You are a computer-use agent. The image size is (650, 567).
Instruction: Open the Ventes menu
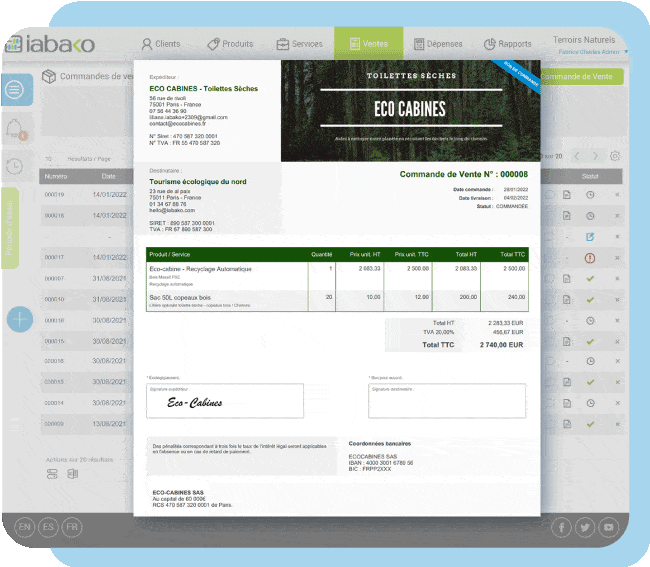(x=369, y=44)
